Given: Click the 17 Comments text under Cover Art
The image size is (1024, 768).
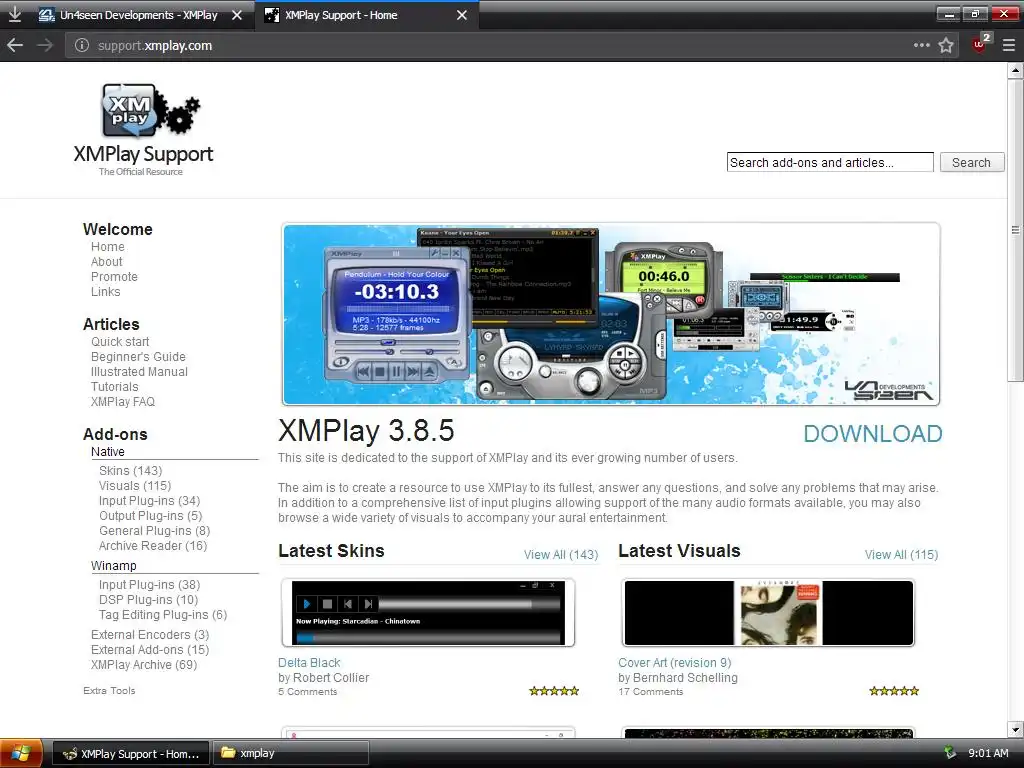Looking at the screenshot, I should coord(650,692).
